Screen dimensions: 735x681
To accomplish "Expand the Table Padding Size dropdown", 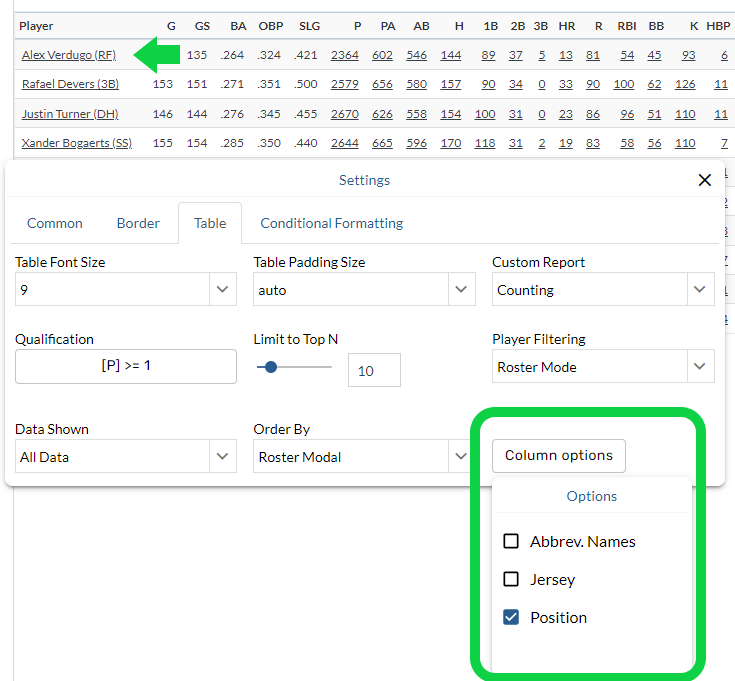I will click(364, 290).
